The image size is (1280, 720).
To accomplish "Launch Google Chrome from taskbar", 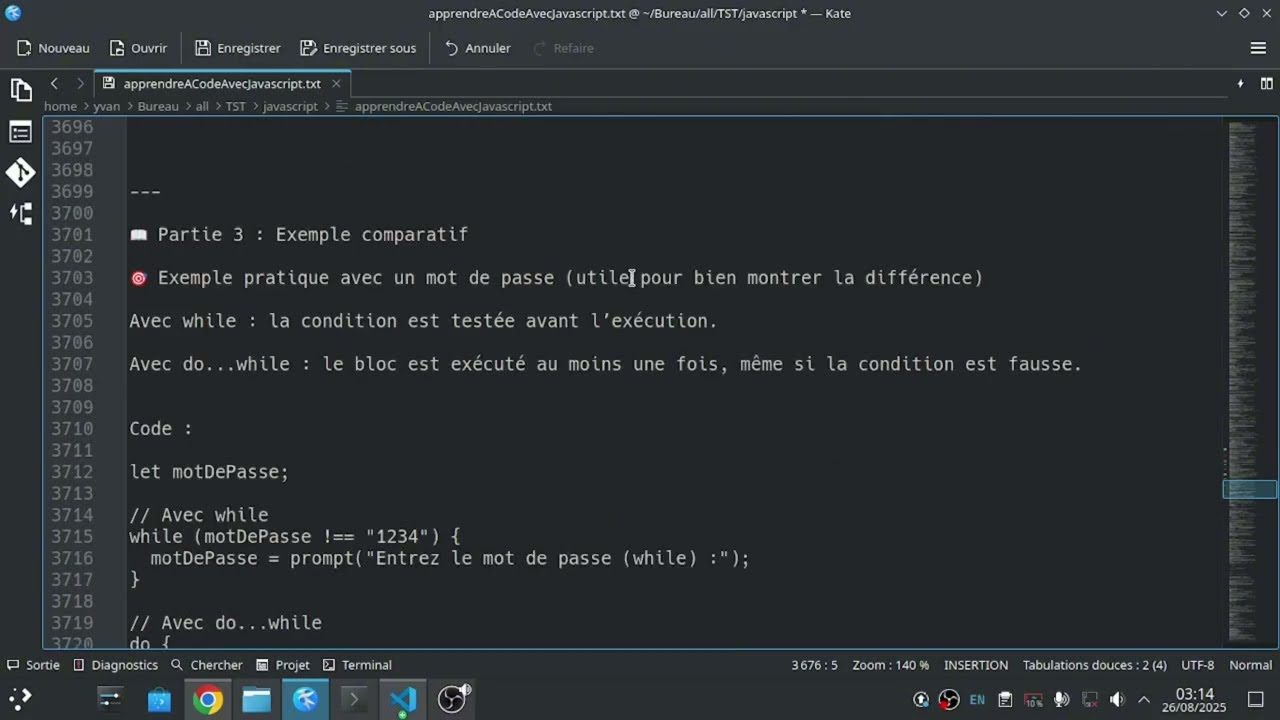I will 208,699.
